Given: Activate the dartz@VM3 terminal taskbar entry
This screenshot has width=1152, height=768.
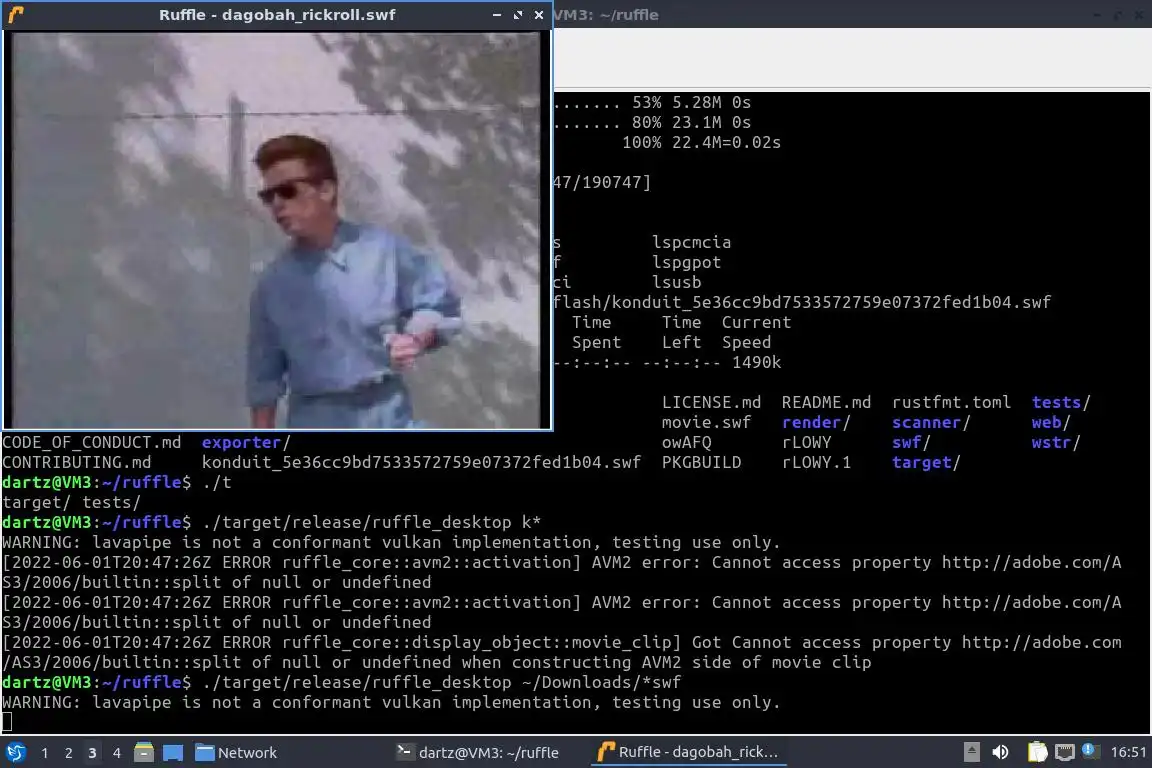Looking at the screenshot, I should (x=478, y=753).
